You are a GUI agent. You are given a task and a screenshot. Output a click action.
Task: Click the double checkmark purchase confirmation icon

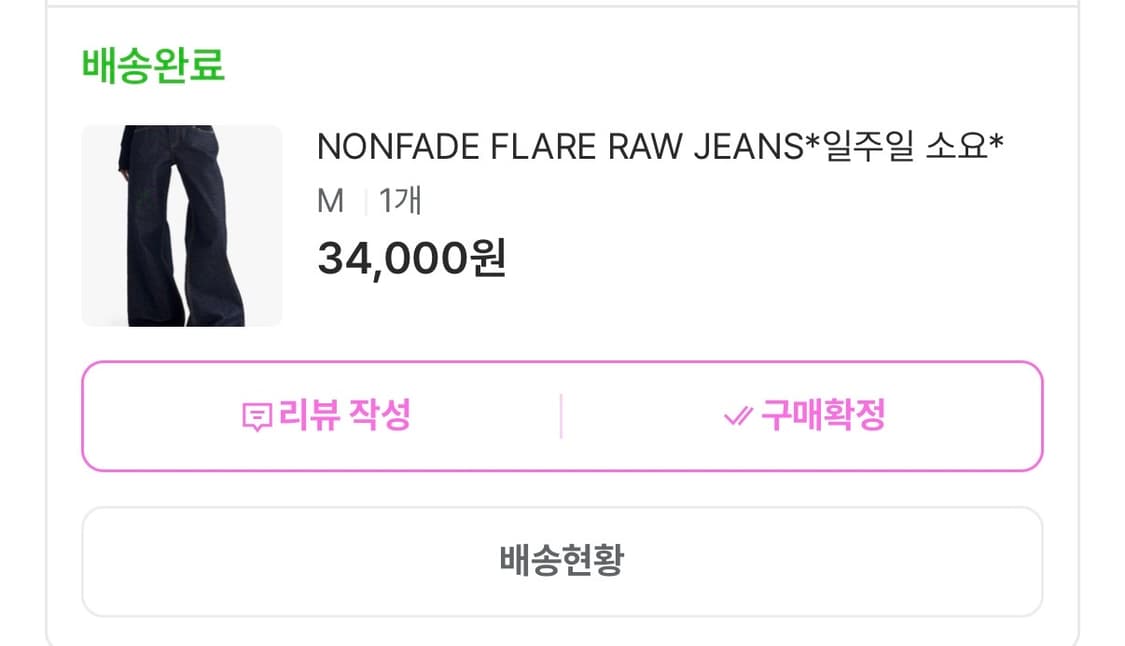[x=737, y=416]
